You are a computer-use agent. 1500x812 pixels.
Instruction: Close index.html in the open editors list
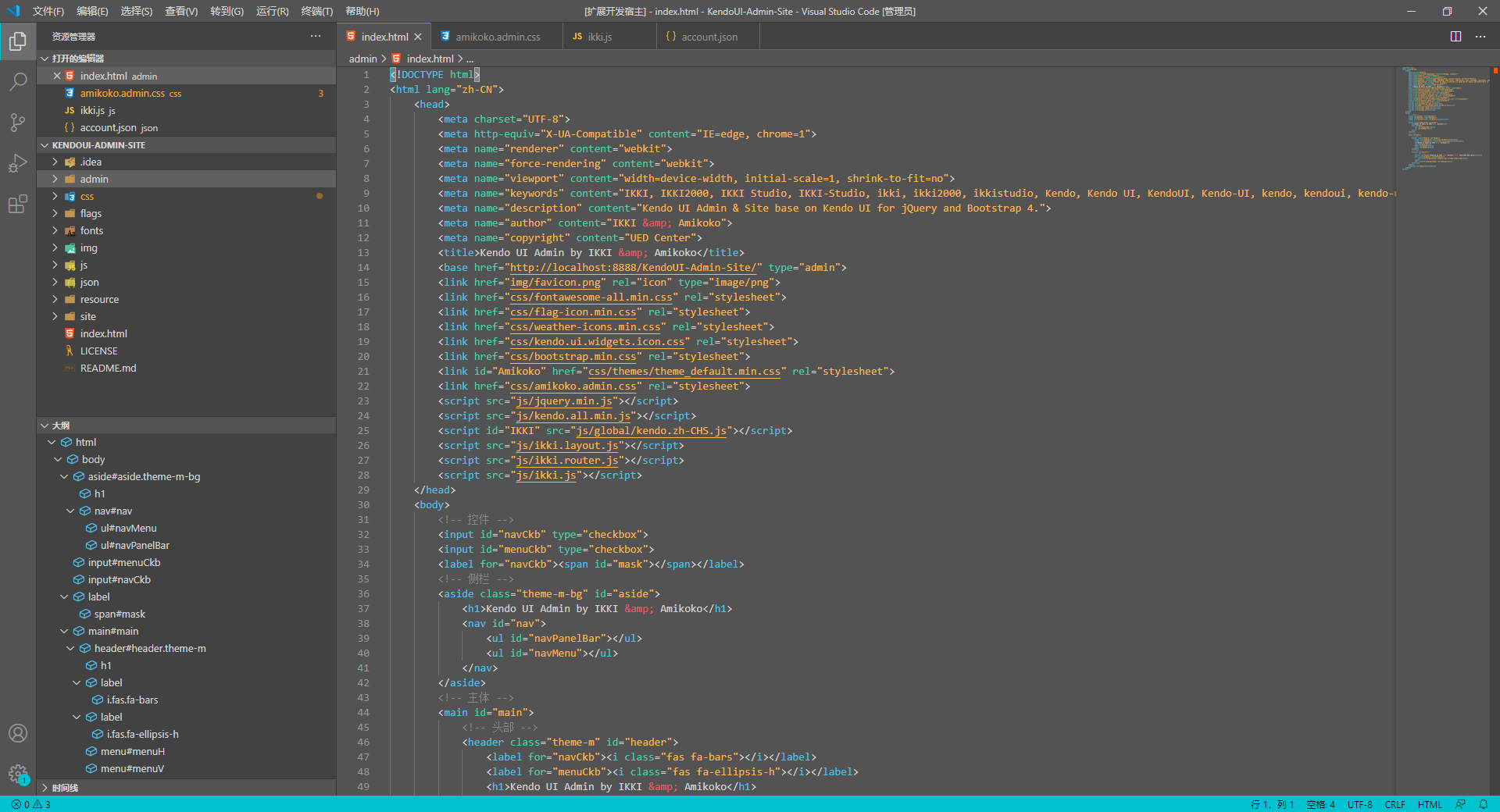coord(57,76)
